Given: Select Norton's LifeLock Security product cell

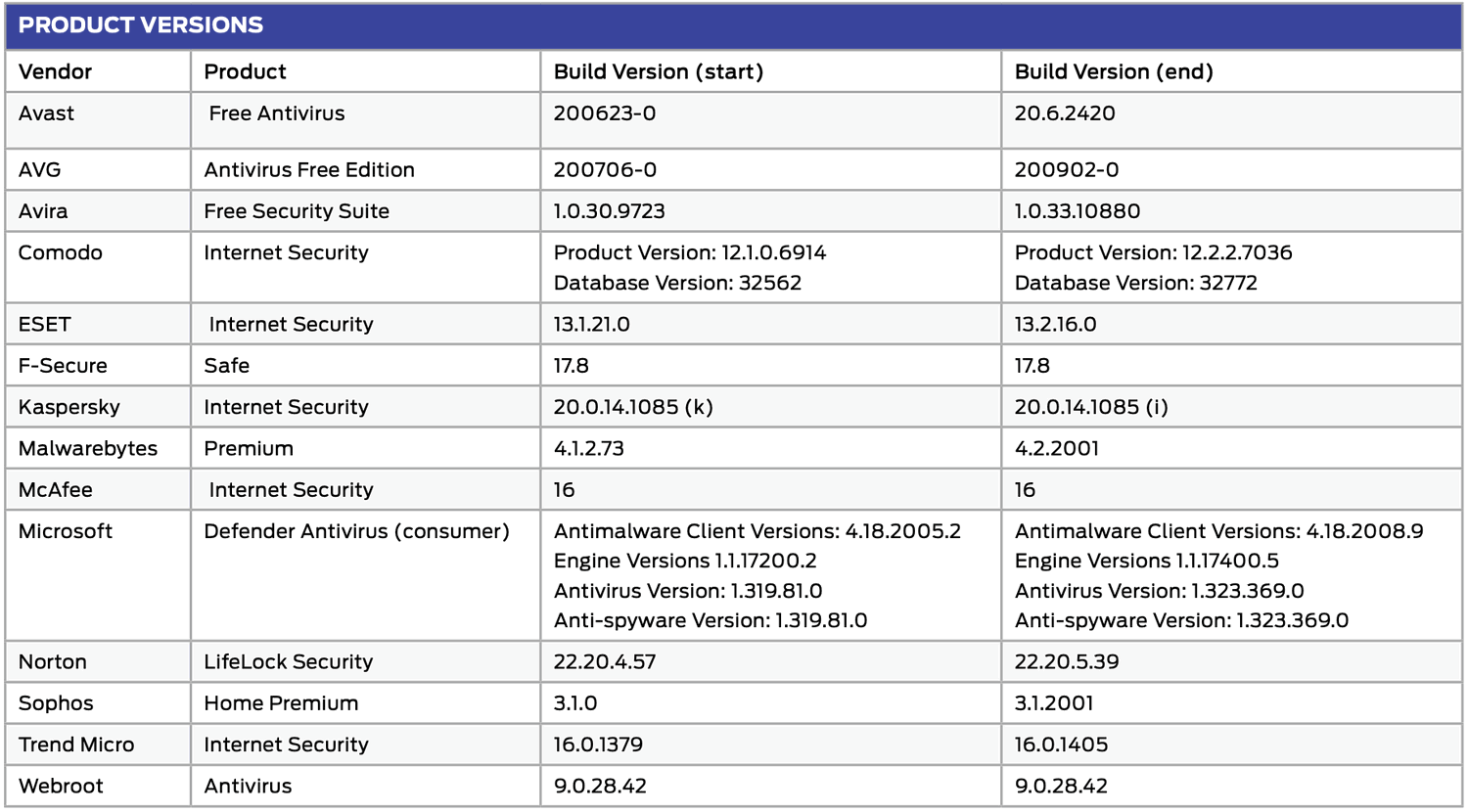Looking at the screenshot, I should pyautogui.click(x=288, y=662).
